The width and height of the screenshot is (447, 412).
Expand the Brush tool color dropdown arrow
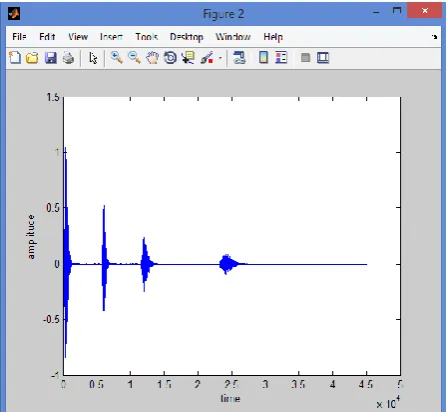click(x=220, y=58)
